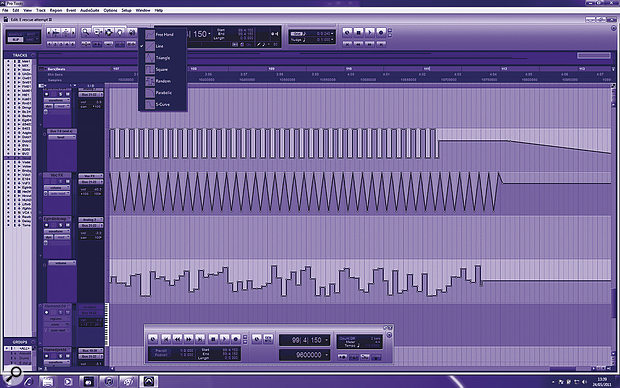The width and height of the screenshot is (620, 388).
Task: Choose the Line pencil shape
Action: tap(162, 46)
